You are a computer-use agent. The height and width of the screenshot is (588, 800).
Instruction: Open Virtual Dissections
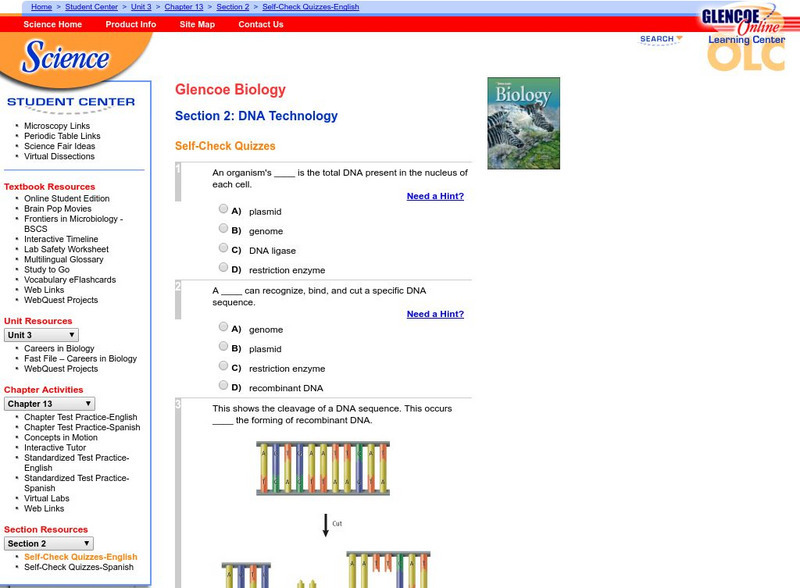point(59,157)
